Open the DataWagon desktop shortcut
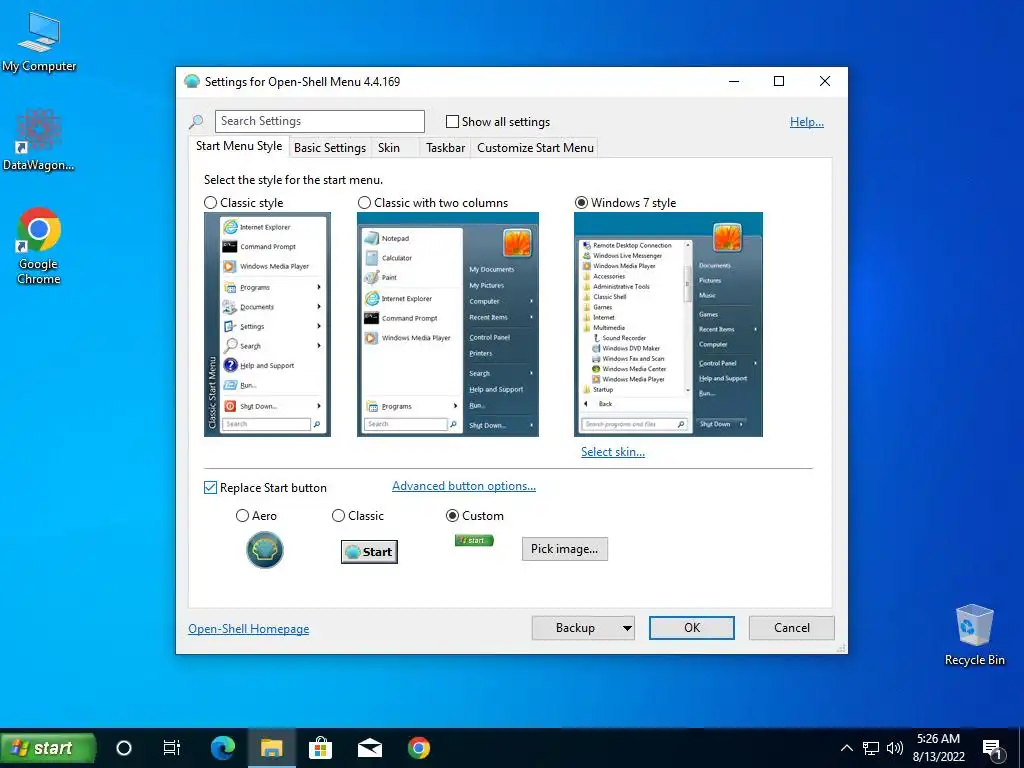Image resolution: width=1024 pixels, height=768 pixels. tap(39, 140)
